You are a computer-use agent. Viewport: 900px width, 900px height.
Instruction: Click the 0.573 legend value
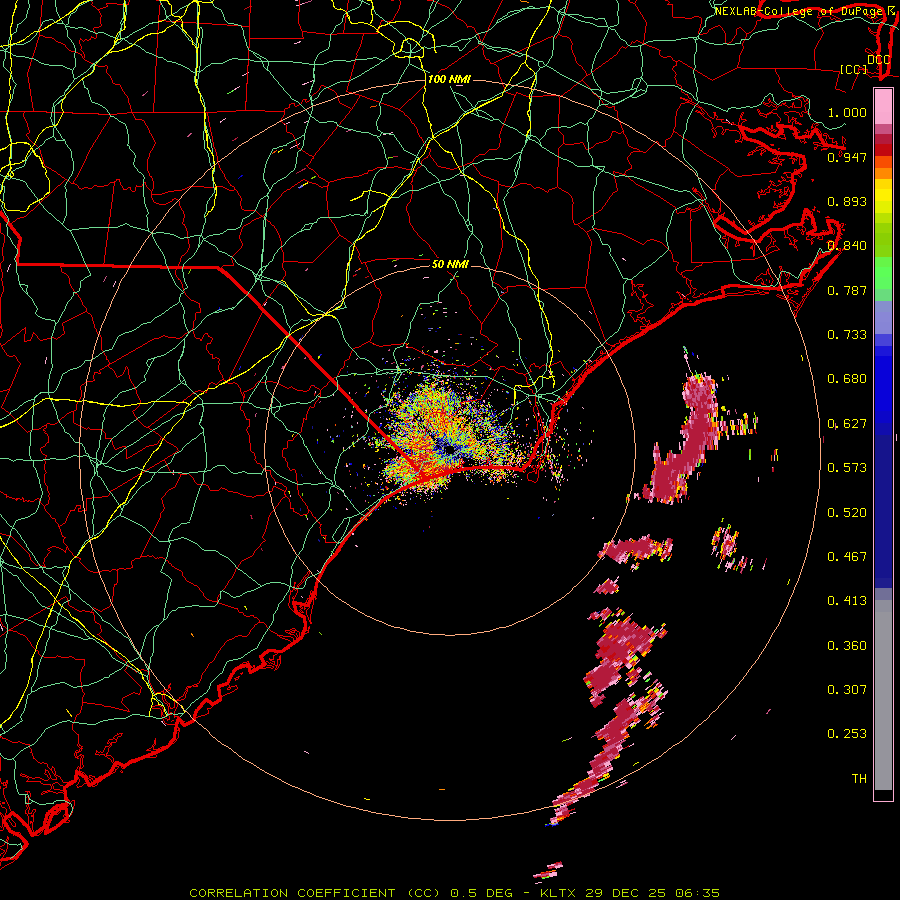tap(847, 468)
